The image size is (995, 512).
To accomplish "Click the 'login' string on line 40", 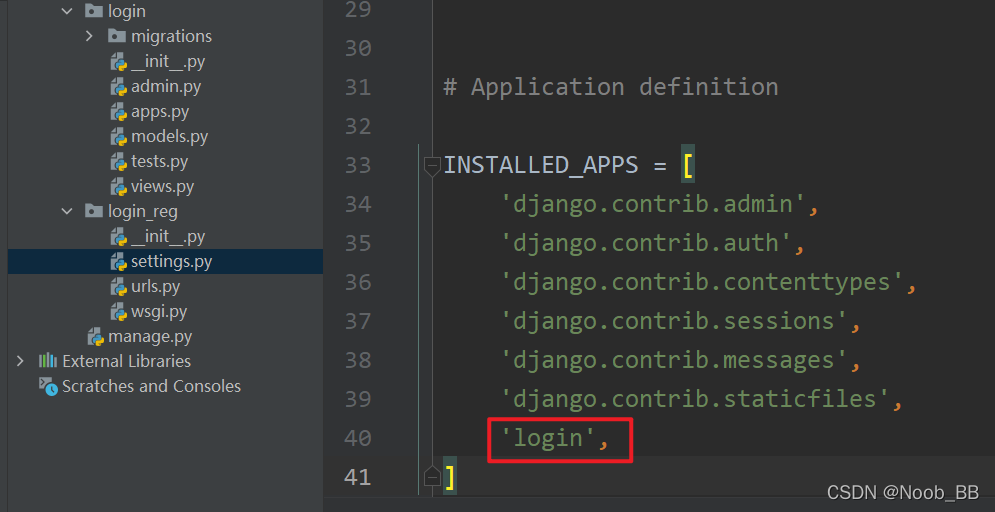I will tap(548, 438).
